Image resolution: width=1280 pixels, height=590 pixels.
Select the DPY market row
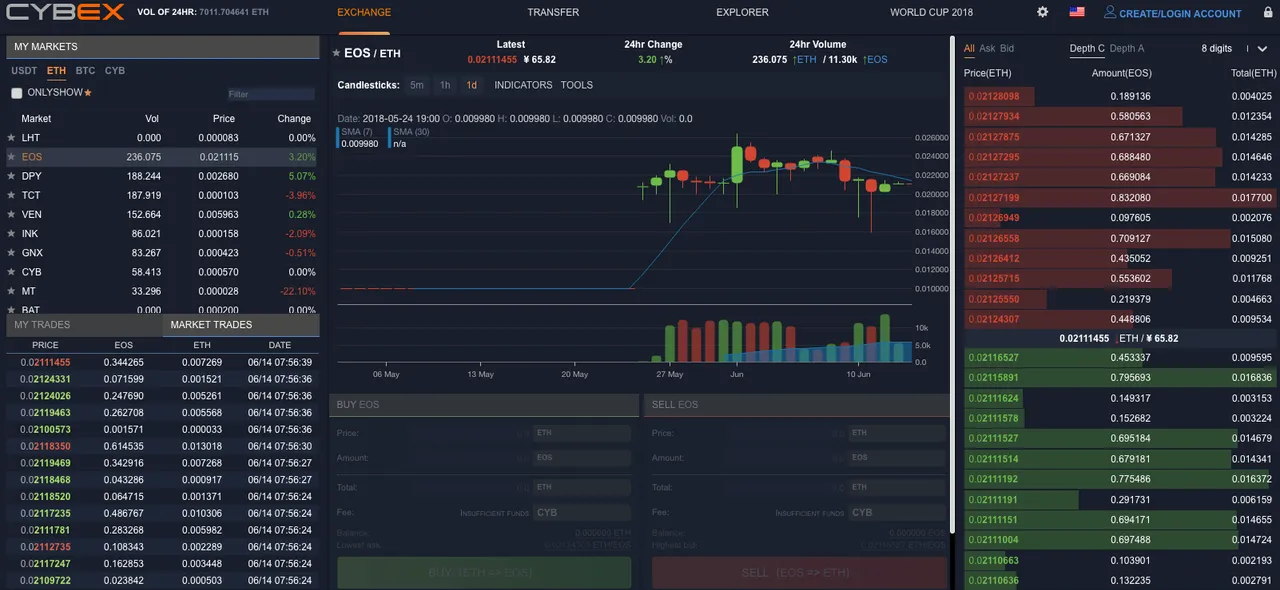(163, 176)
